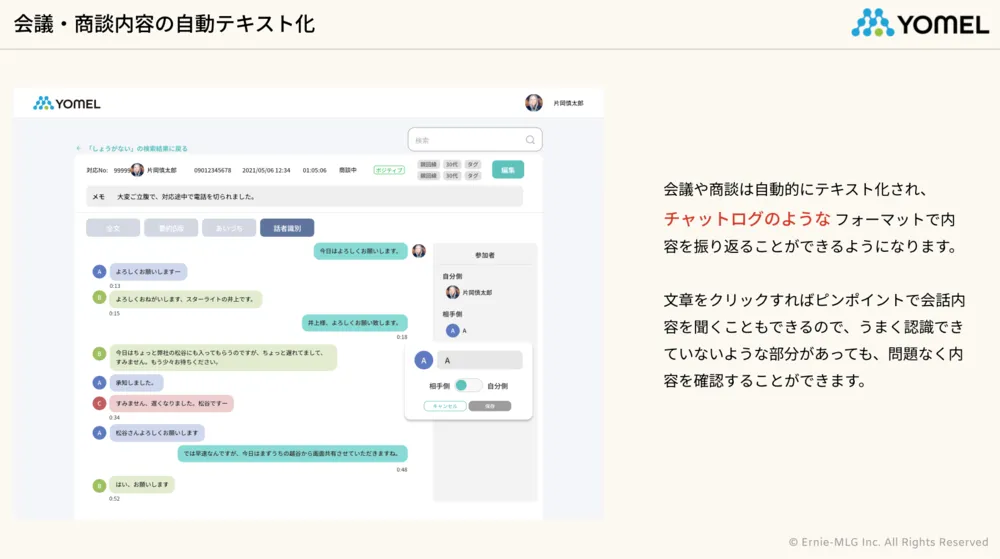The width and height of the screenshot is (1000, 559).
Task: Select participant A avatar under 相手側
Action: point(452,330)
